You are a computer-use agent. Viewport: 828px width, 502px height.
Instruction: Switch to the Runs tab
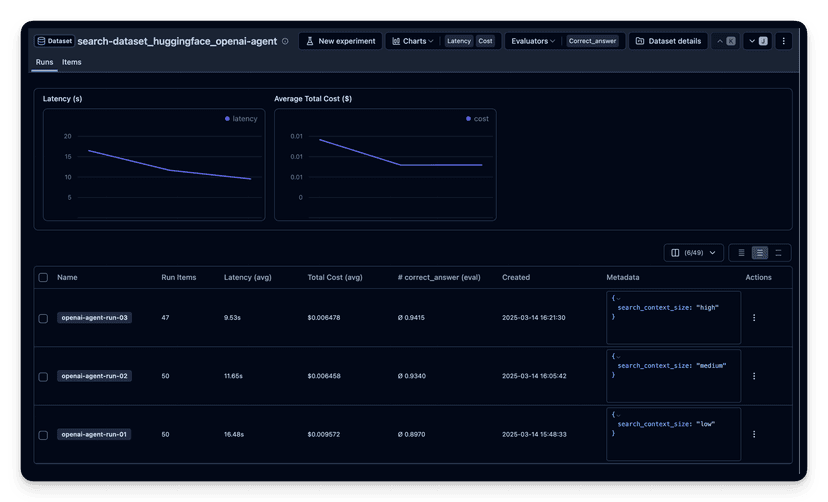[x=44, y=62]
